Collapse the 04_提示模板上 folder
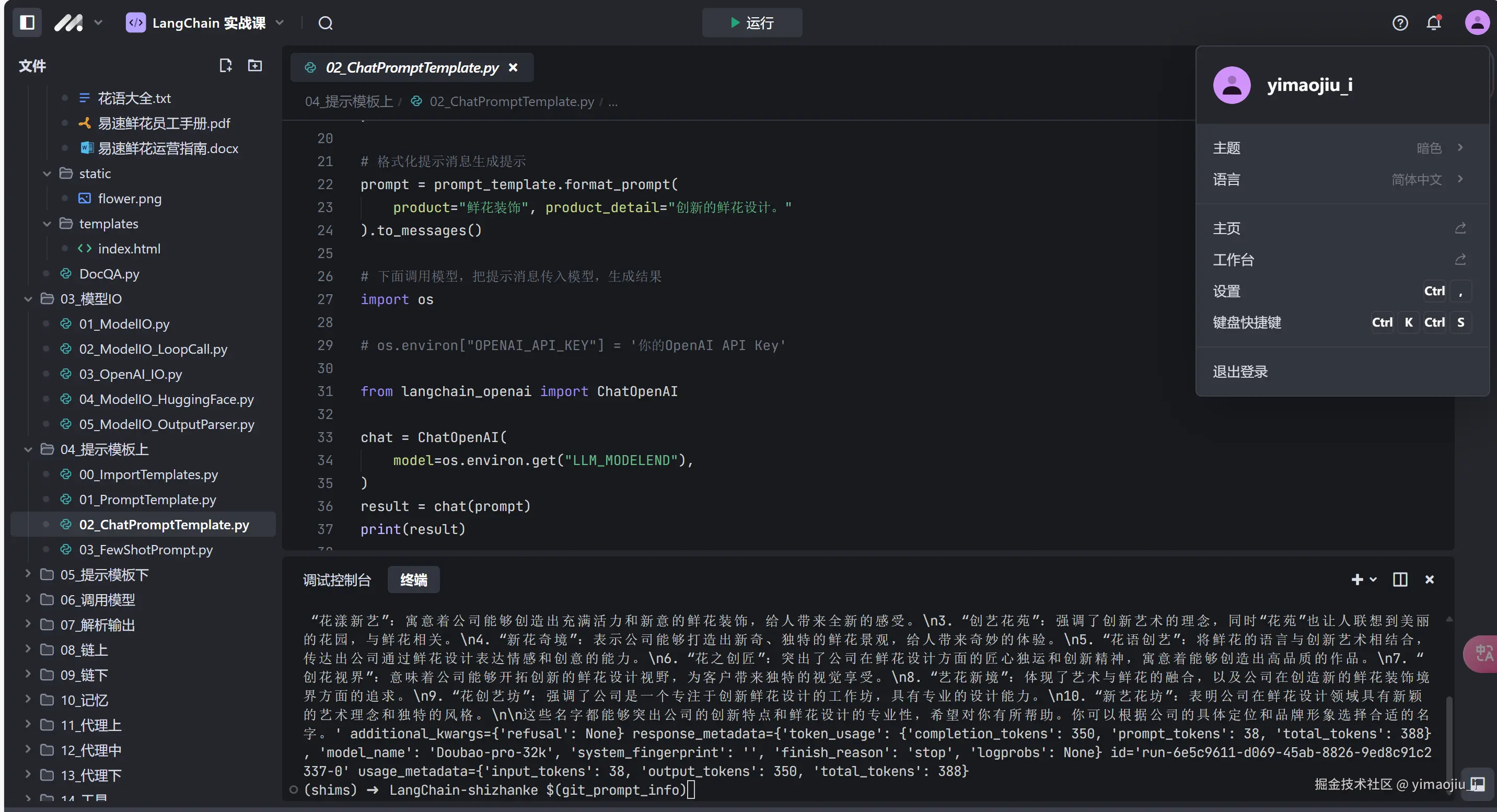Screen dimensions: 1497x812 click(x=28, y=449)
